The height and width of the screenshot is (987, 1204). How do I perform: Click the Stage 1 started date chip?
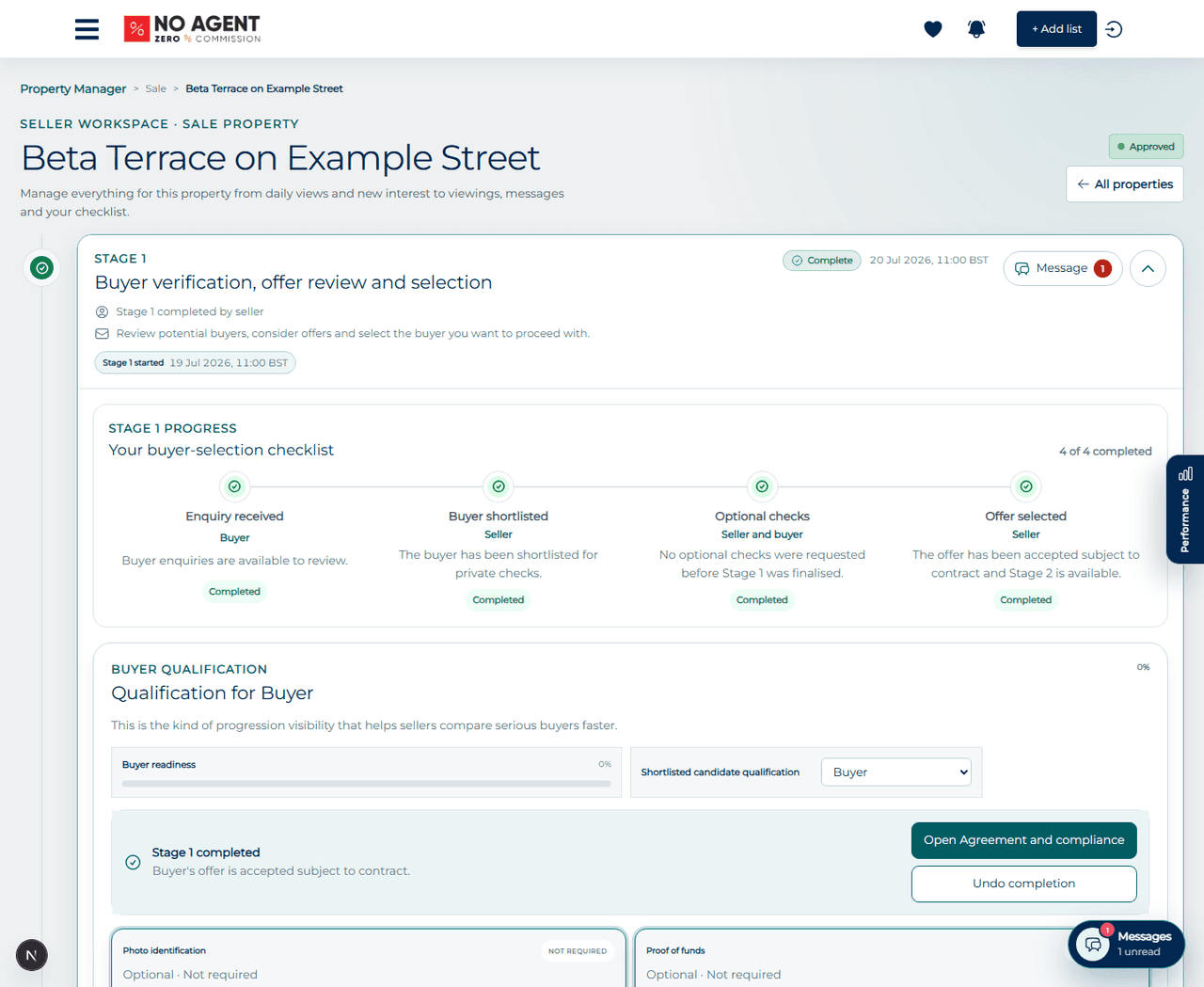[x=195, y=363]
